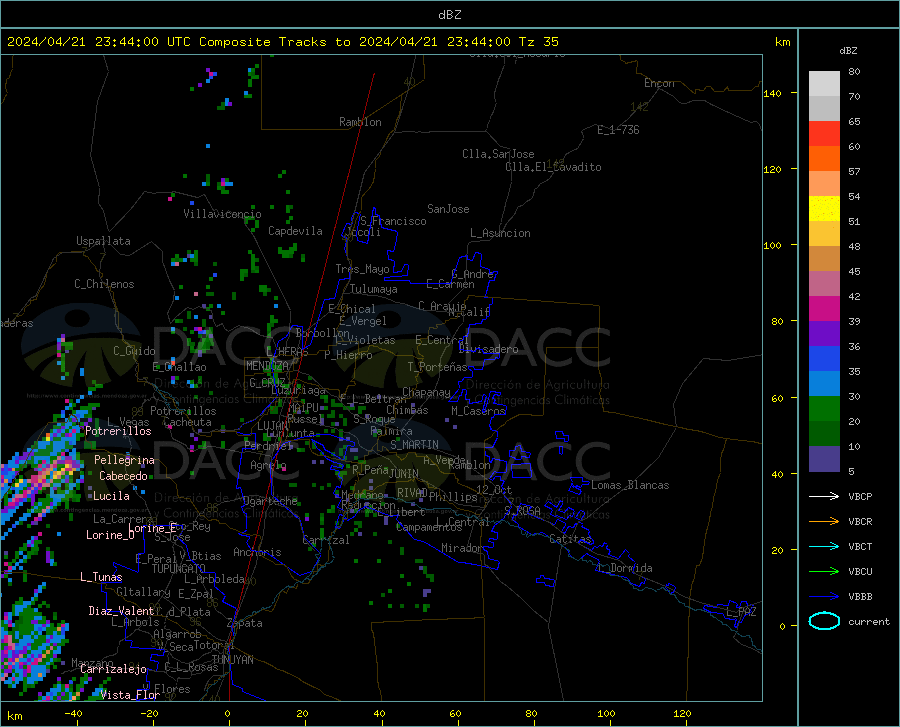Click the dBZ title at top
Viewport: 900px width, 727px height.
(x=449, y=15)
